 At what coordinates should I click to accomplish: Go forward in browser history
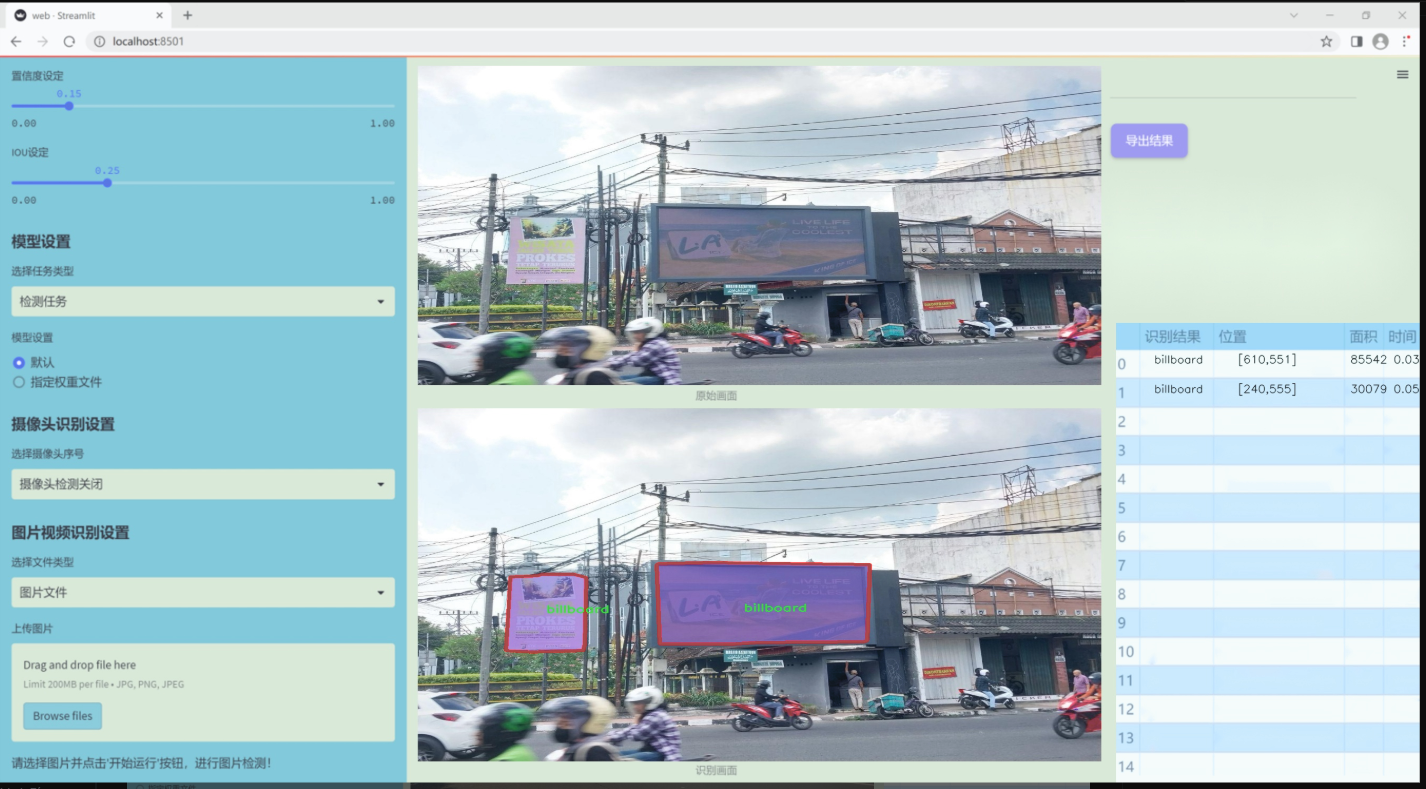tap(42, 41)
